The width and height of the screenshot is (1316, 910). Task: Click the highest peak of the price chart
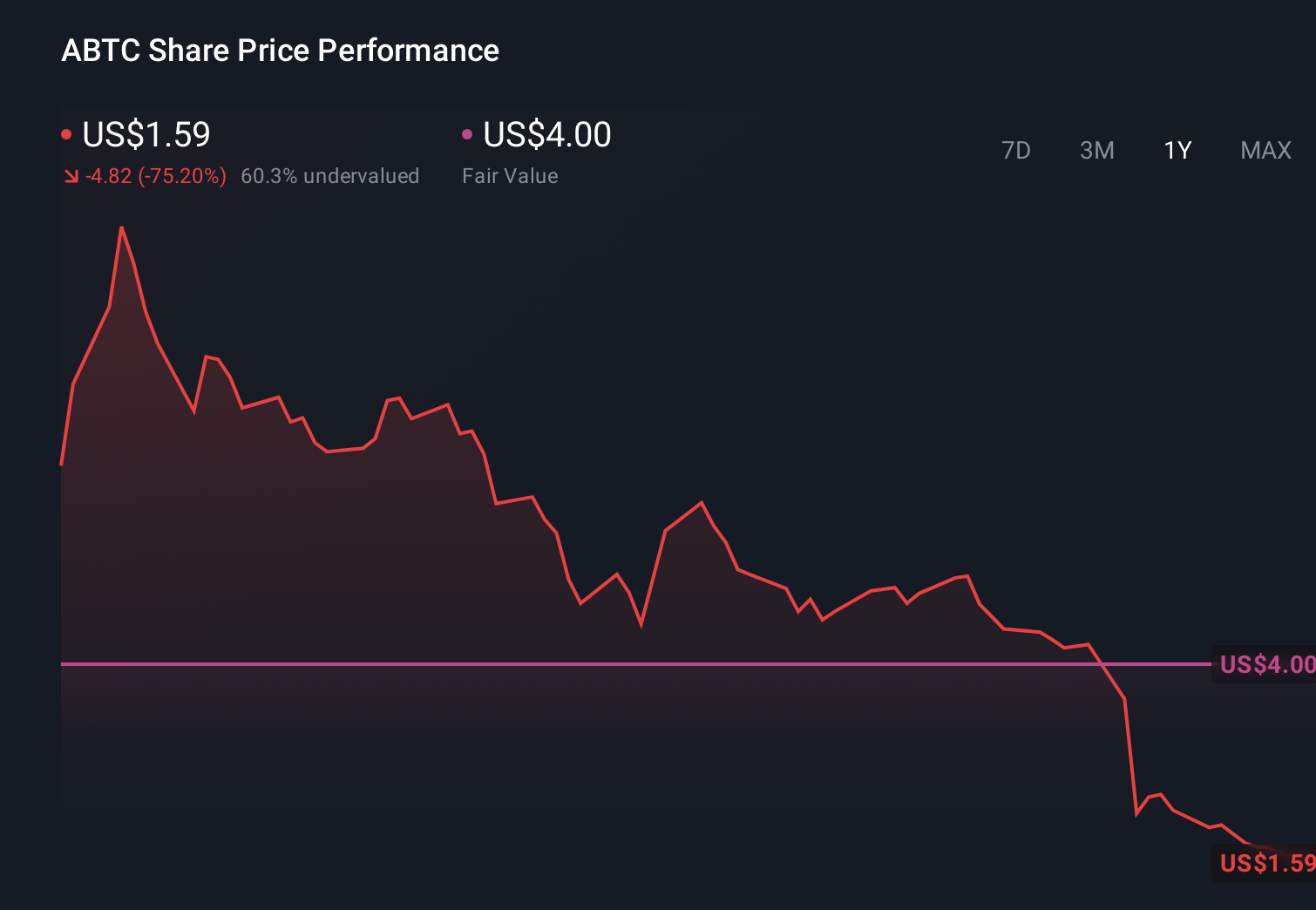pyautogui.click(x=122, y=227)
